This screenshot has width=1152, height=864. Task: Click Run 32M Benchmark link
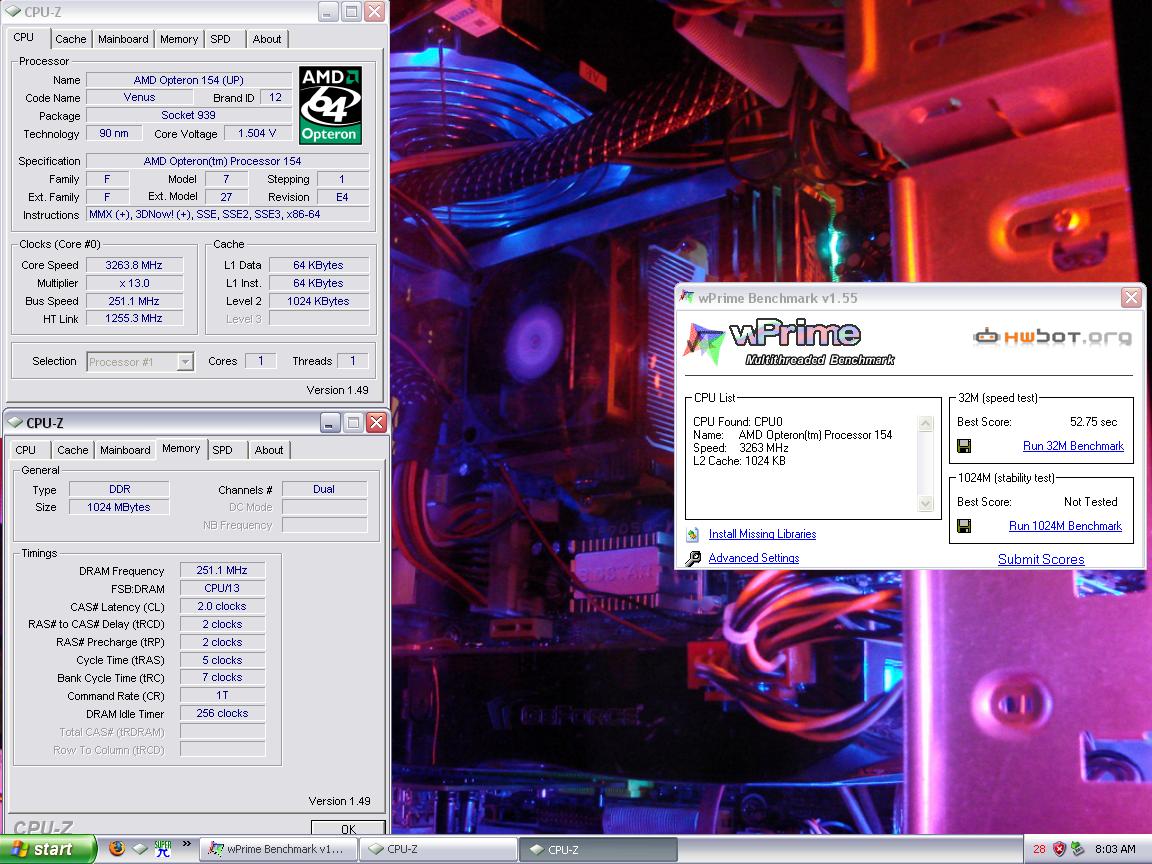click(x=1073, y=446)
